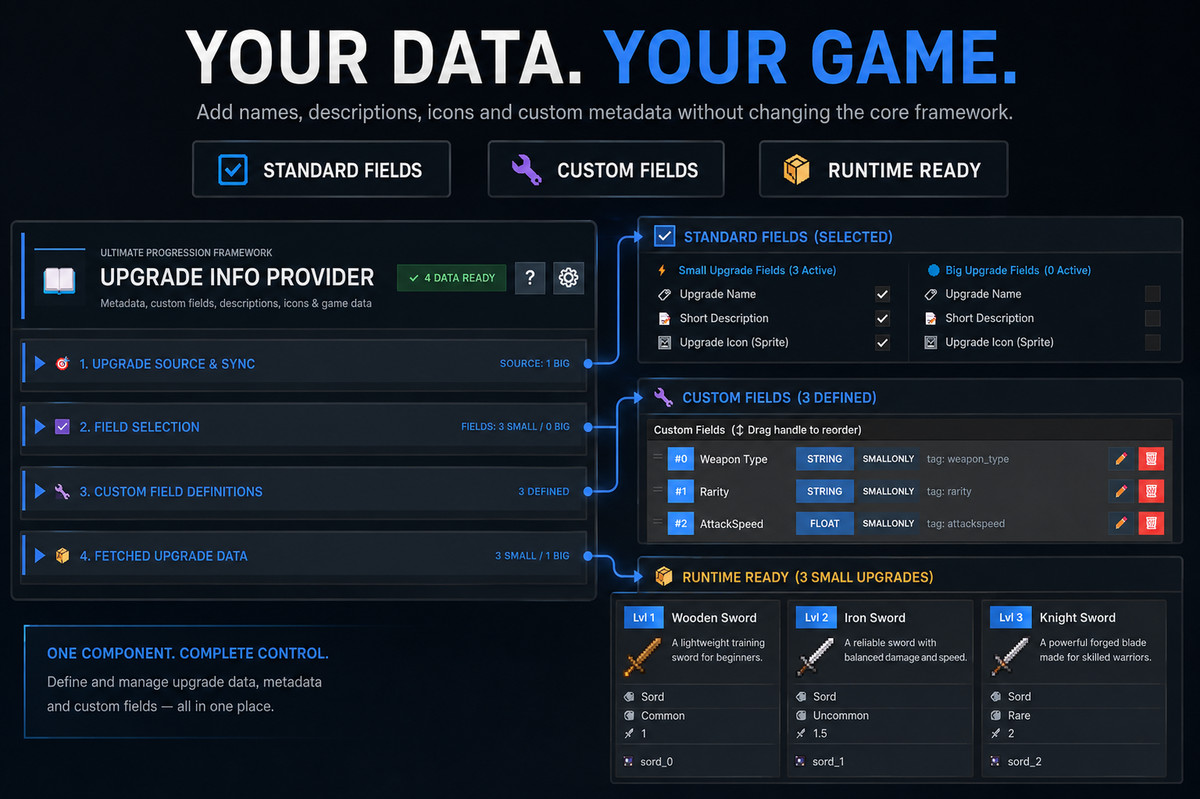This screenshot has width=1200, height=799.
Task: Change SMALLONLY scope for Weapon Type
Action: 888,459
